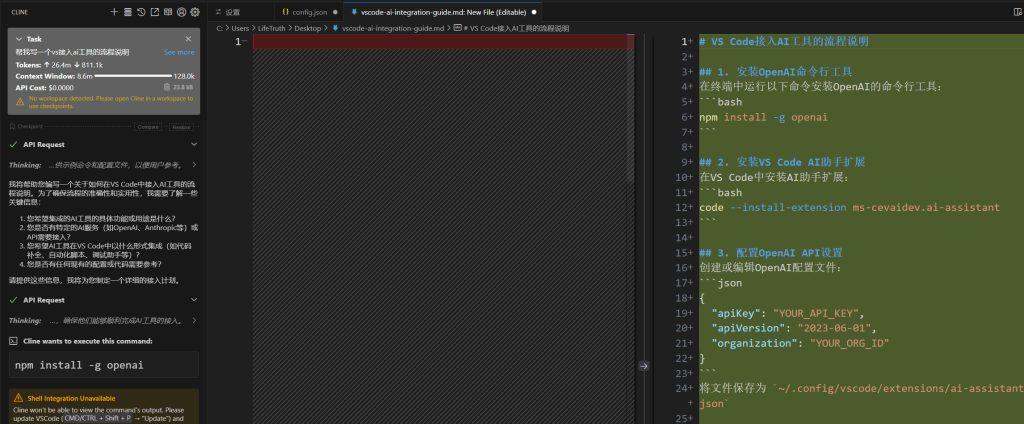Expand the second Thinking row
Image resolution: width=1024 pixels, height=424 pixels.
[x=194, y=320]
